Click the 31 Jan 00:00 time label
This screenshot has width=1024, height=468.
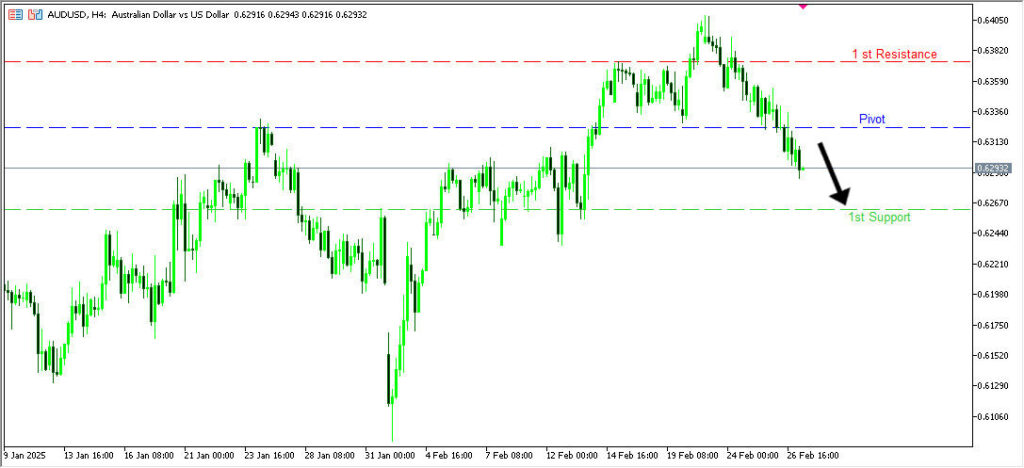392,454
